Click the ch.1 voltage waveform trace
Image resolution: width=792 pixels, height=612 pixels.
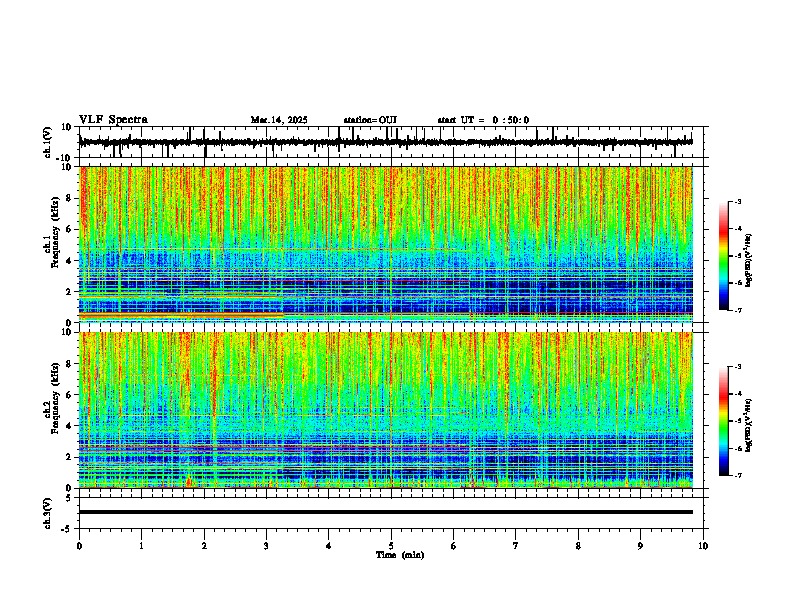(x=385, y=142)
